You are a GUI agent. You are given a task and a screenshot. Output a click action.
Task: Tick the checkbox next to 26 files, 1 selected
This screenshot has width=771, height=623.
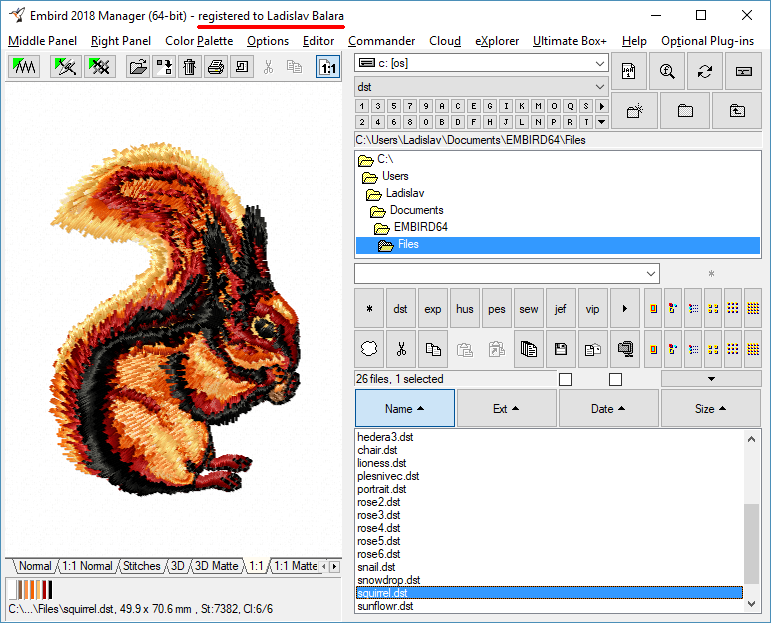coord(565,379)
